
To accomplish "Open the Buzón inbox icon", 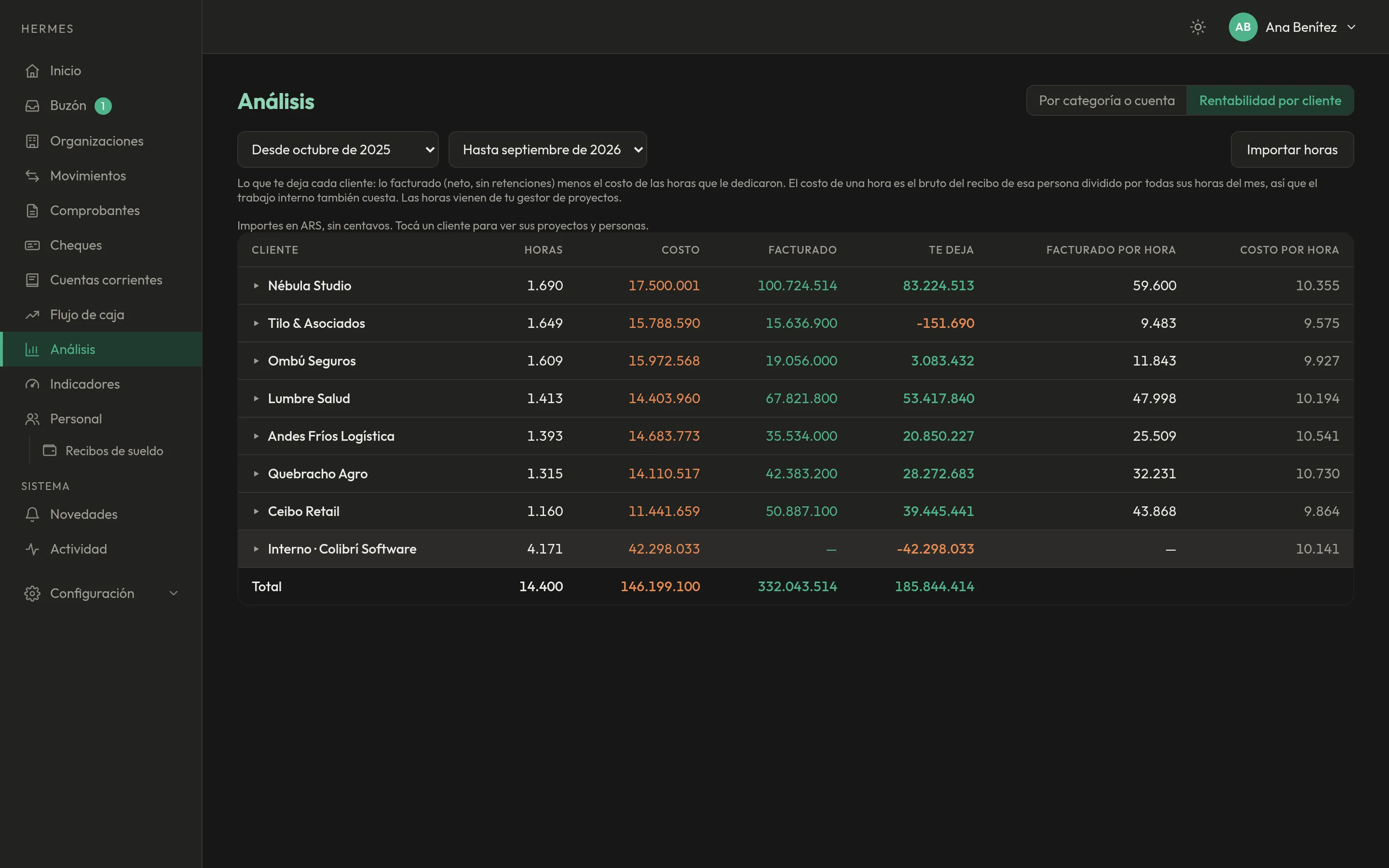I will pos(32,106).
